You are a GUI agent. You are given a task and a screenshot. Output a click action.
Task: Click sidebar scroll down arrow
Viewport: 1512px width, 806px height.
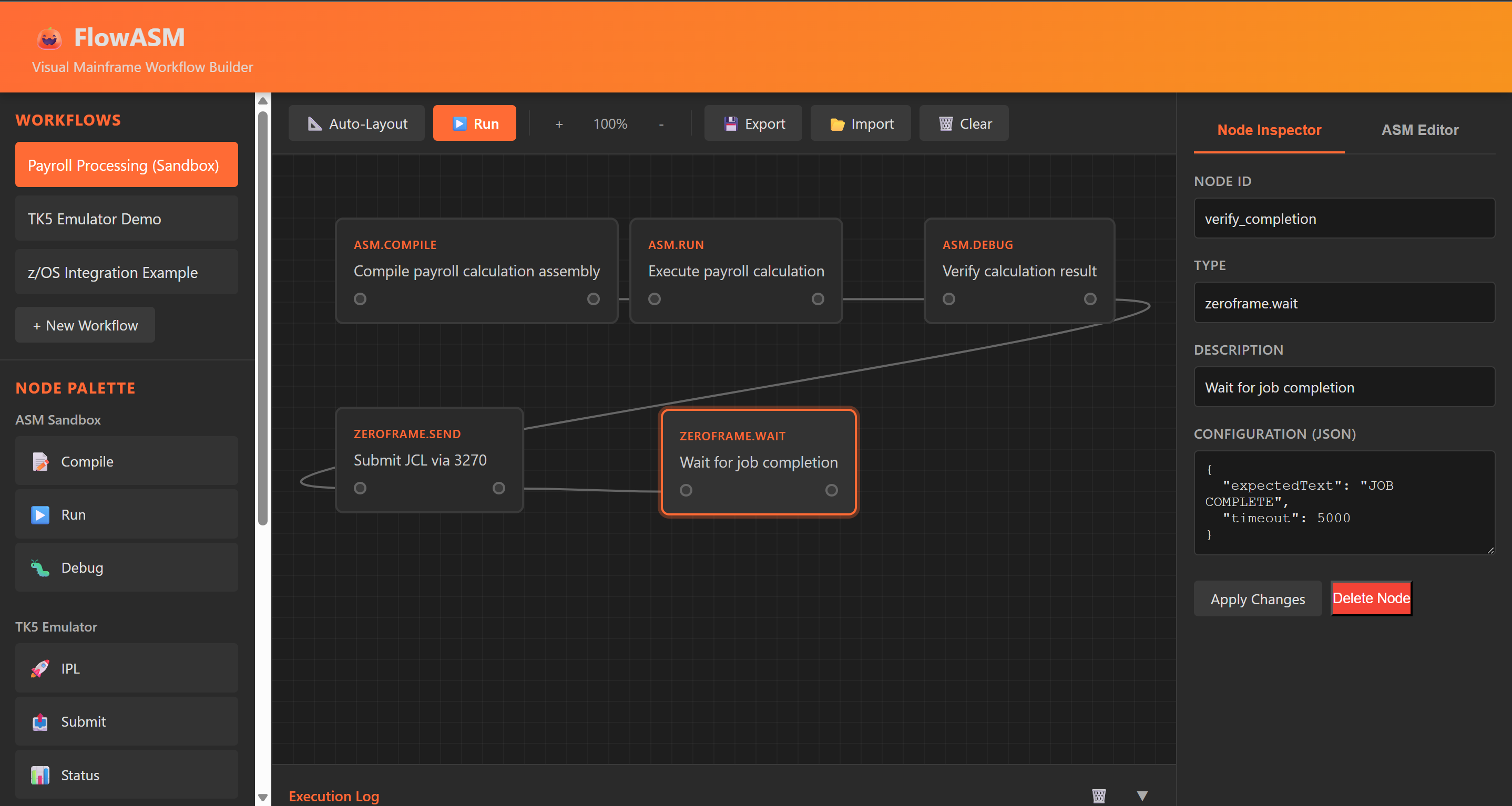(263, 797)
